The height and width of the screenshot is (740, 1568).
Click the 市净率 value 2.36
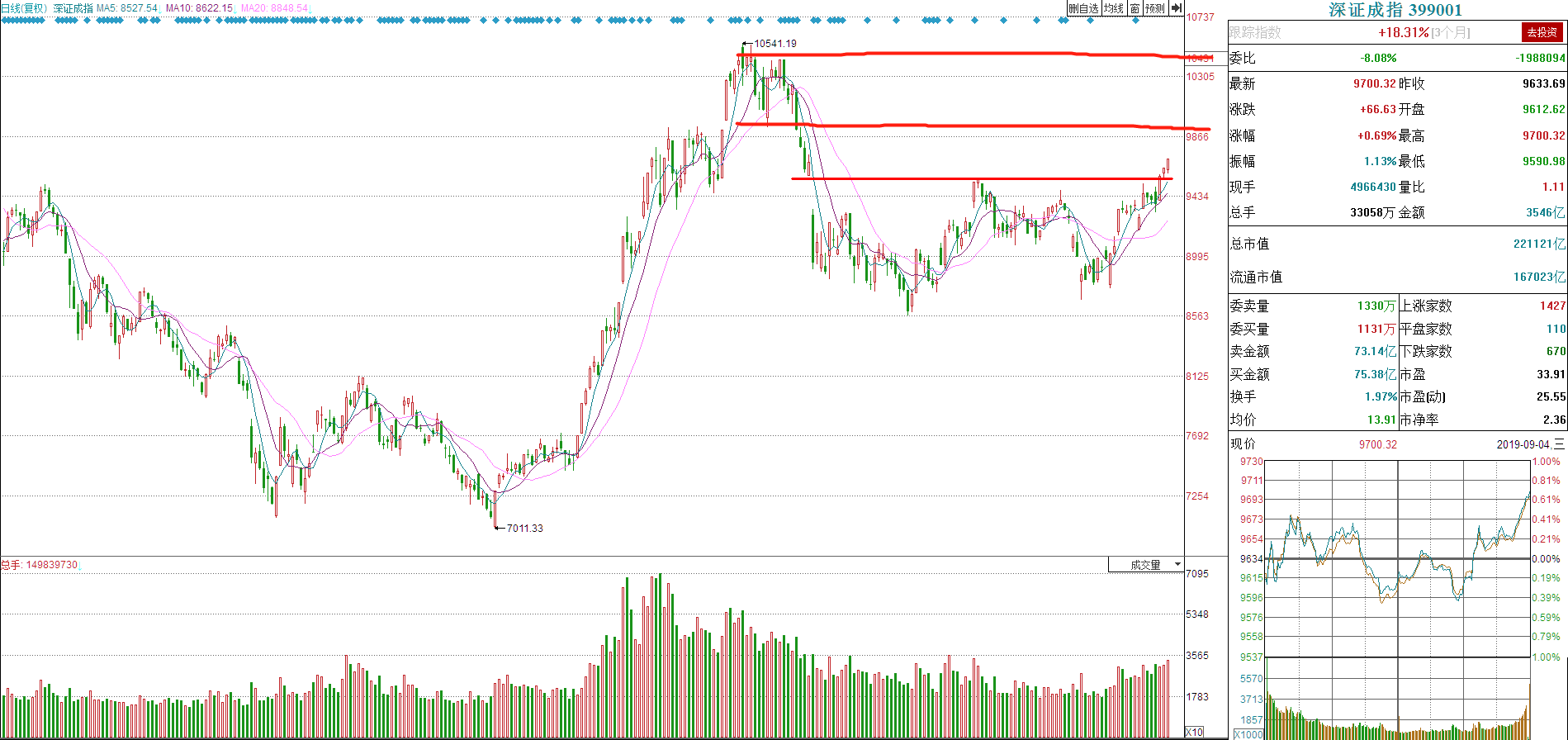click(x=1554, y=420)
